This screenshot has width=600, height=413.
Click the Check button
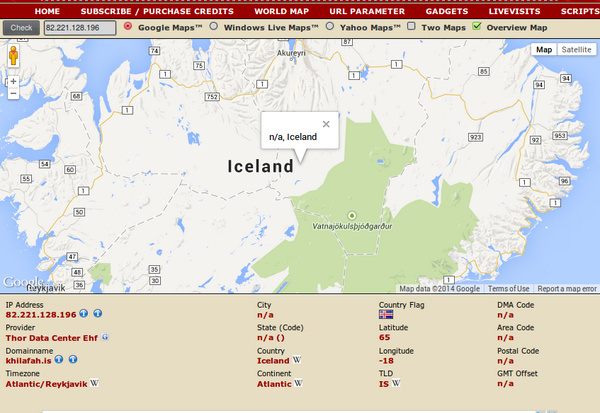point(21,28)
